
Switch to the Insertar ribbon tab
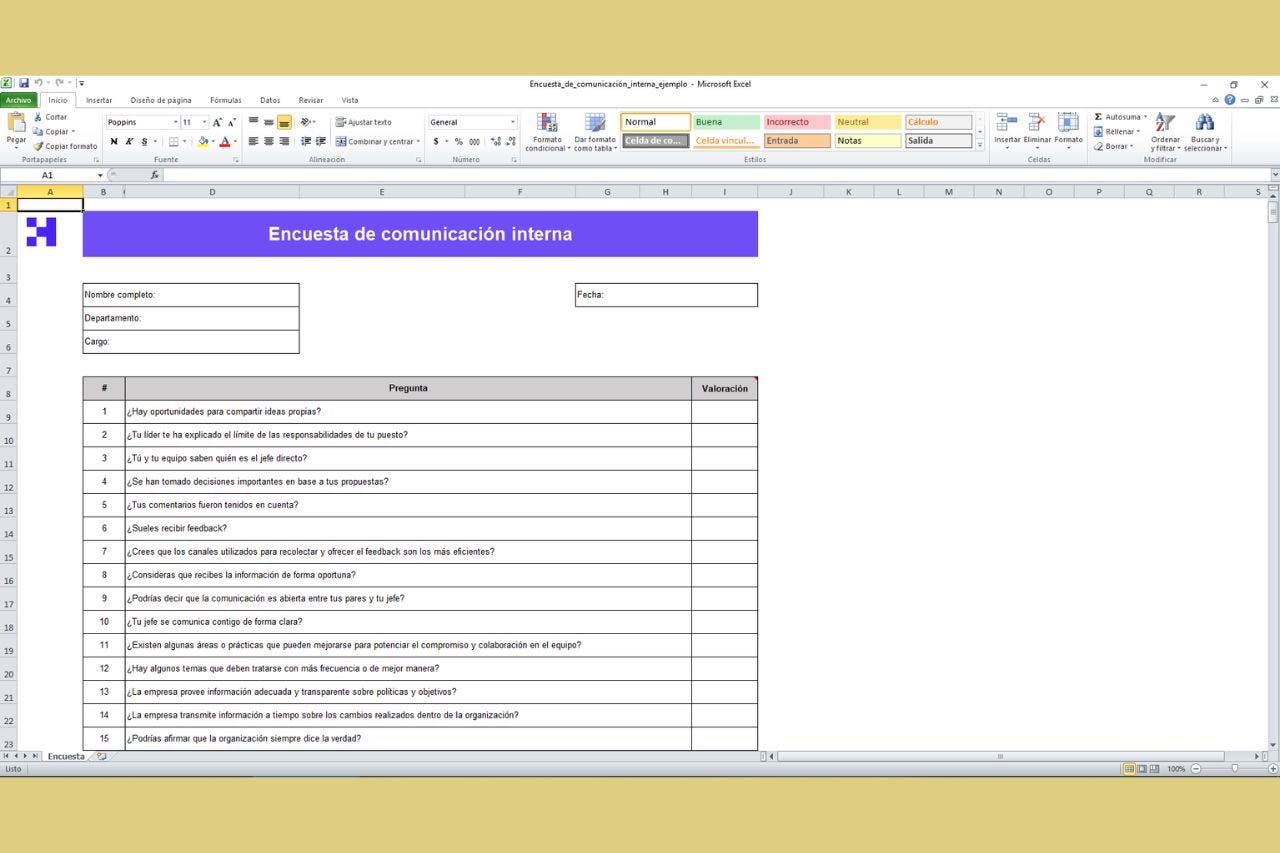point(99,100)
